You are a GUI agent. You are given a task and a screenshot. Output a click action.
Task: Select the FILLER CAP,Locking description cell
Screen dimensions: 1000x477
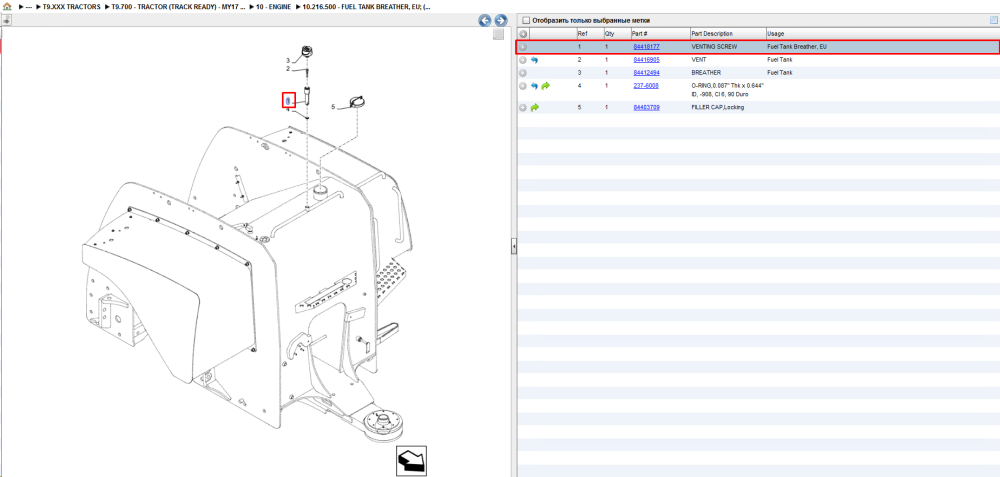[x=717, y=108]
